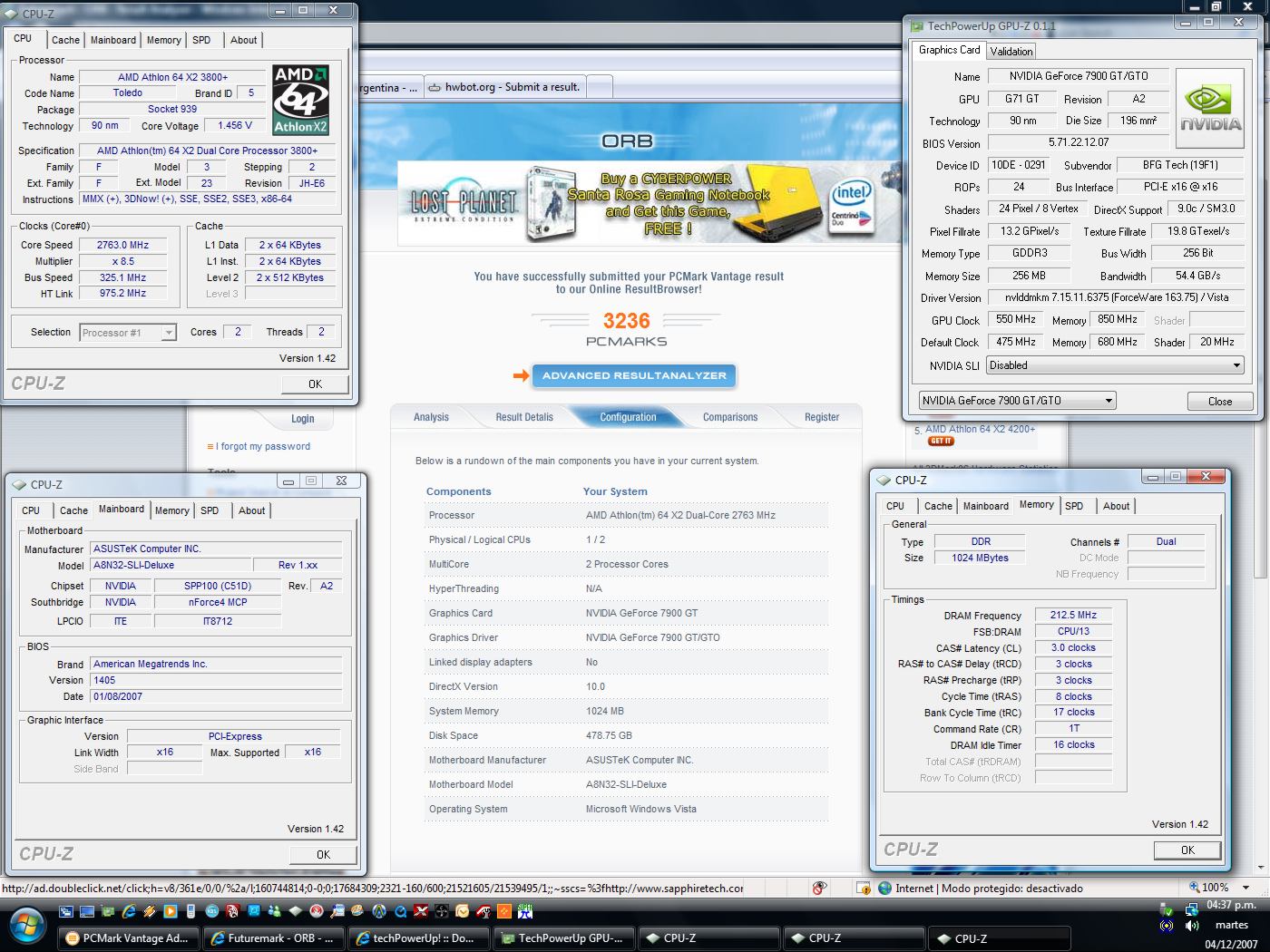Click the red wrench quick launch icon
The width and height of the screenshot is (1270, 952).
pyautogui.click(x=484, y=911)
